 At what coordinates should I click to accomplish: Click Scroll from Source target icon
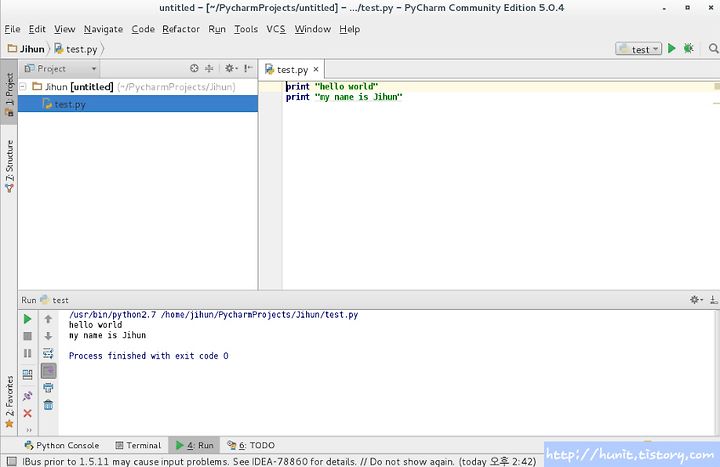194,68
